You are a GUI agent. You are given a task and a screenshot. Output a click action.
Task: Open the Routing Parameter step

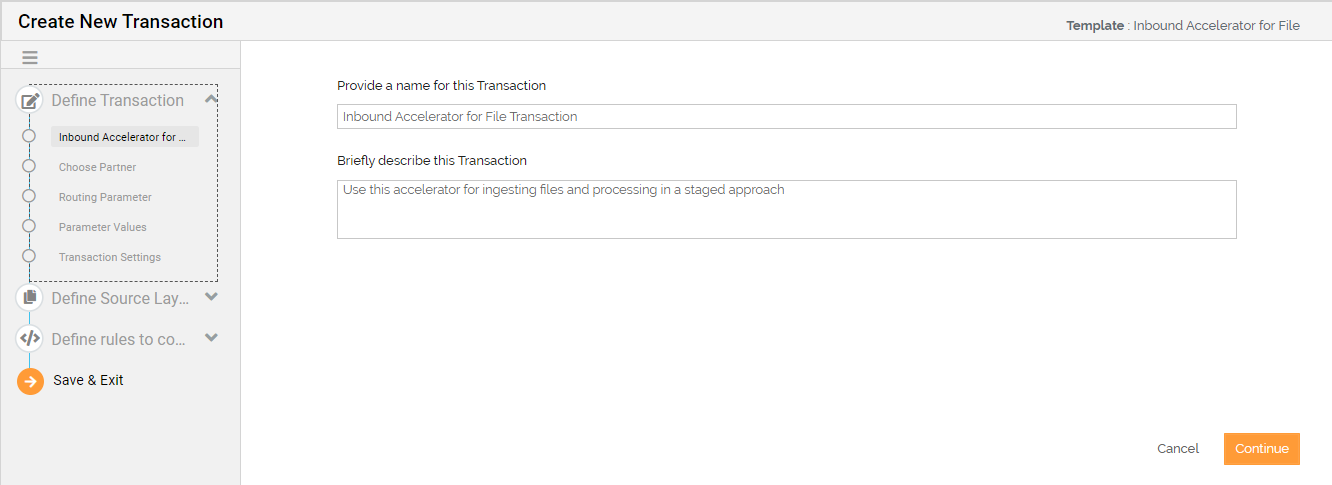(x=105, y=197)
